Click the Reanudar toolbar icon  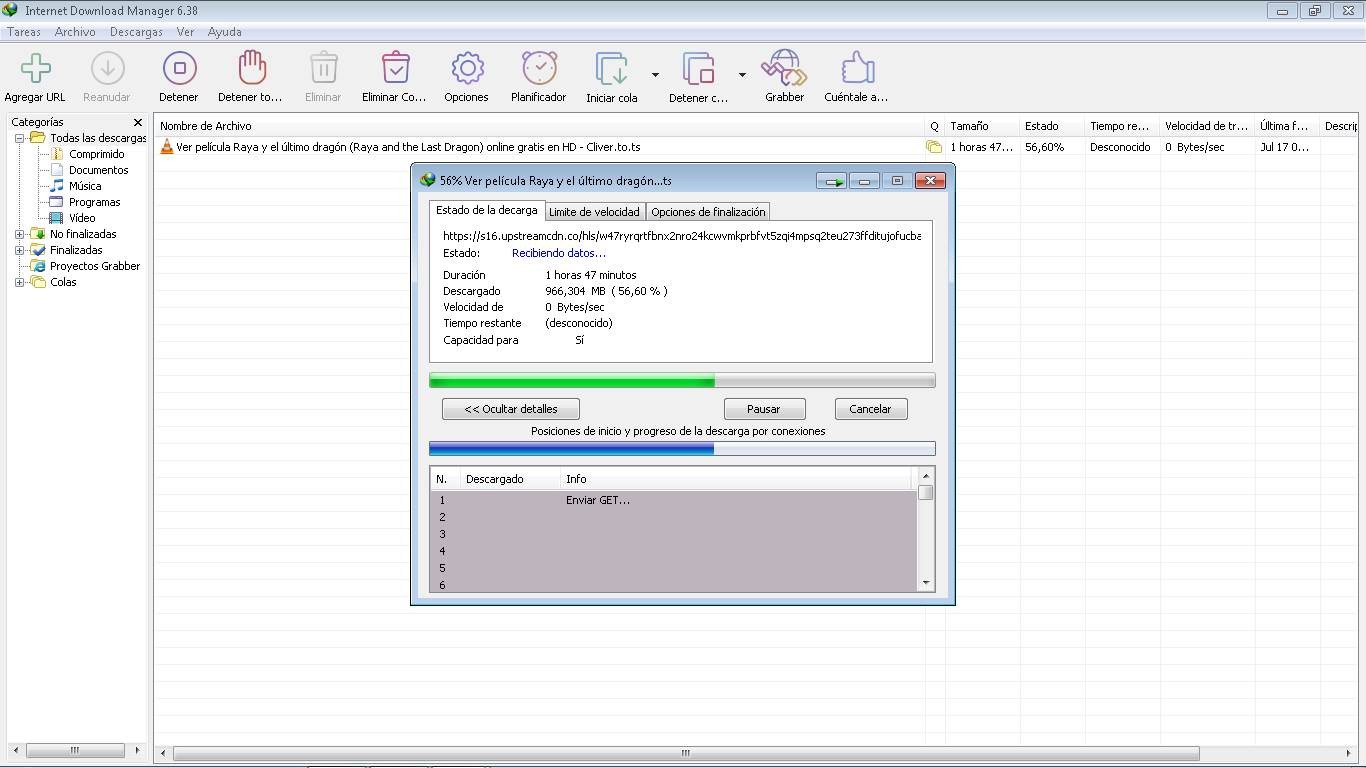107,68
